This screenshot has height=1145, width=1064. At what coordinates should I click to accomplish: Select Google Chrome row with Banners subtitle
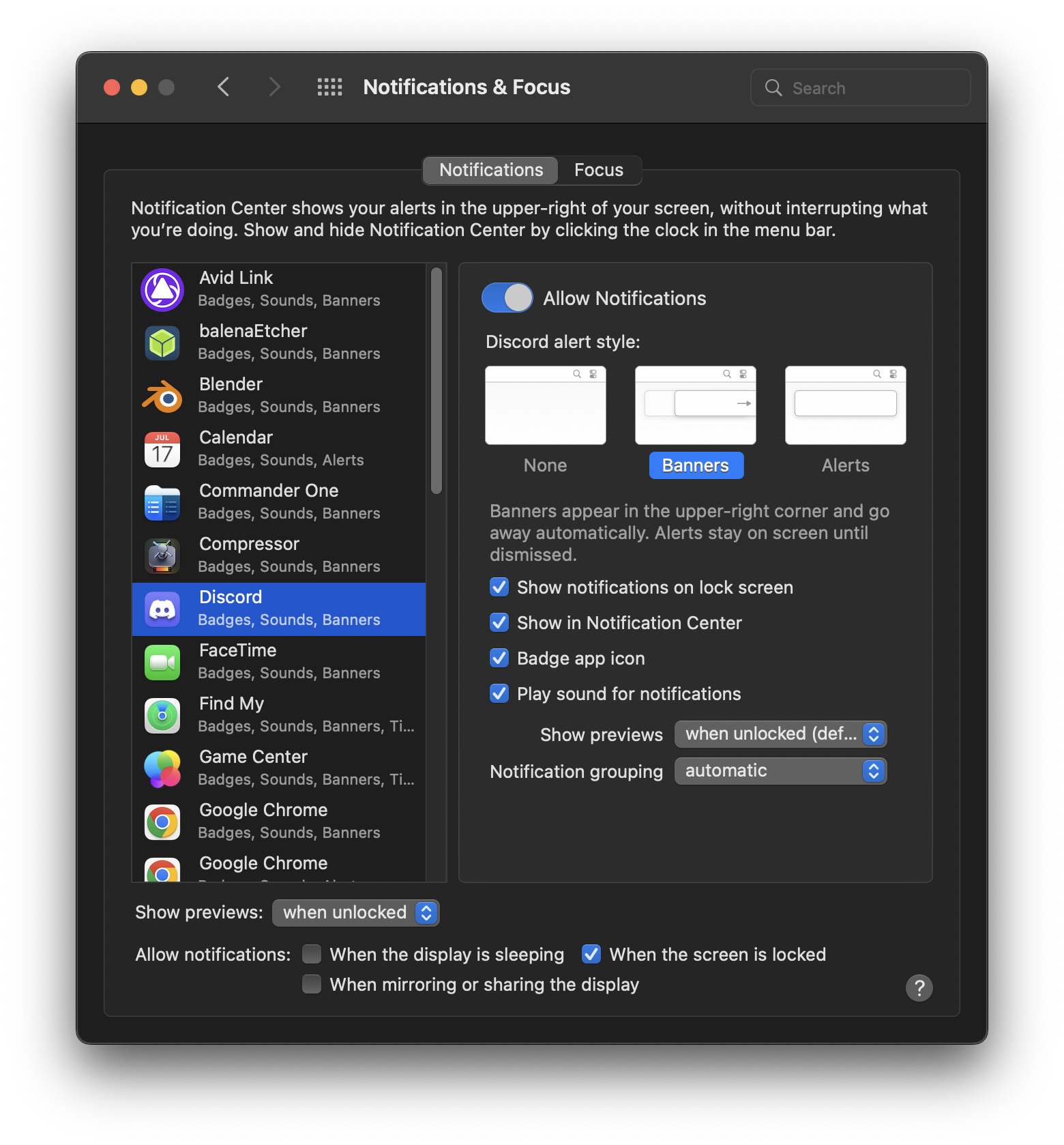[279, 822]
